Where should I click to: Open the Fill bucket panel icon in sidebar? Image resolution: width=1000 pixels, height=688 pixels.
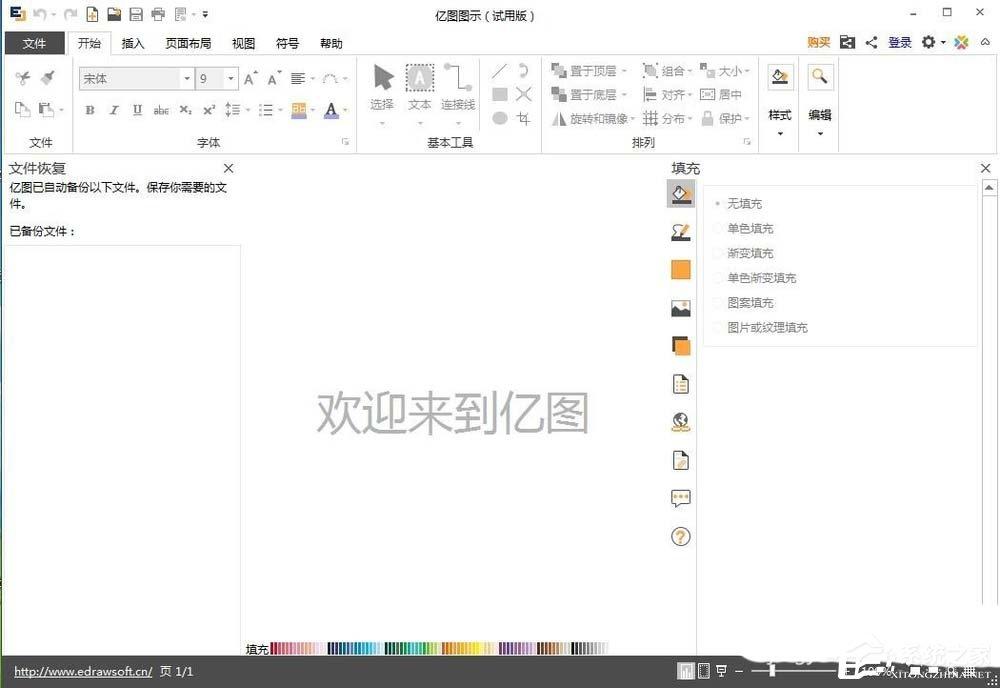pyautogui.click(x=680, y=193)
